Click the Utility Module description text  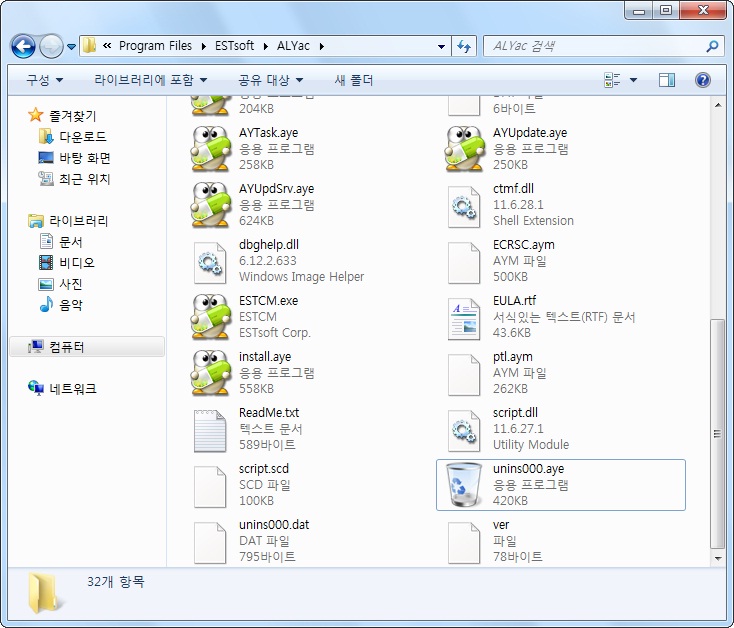[x=531, y=445]
